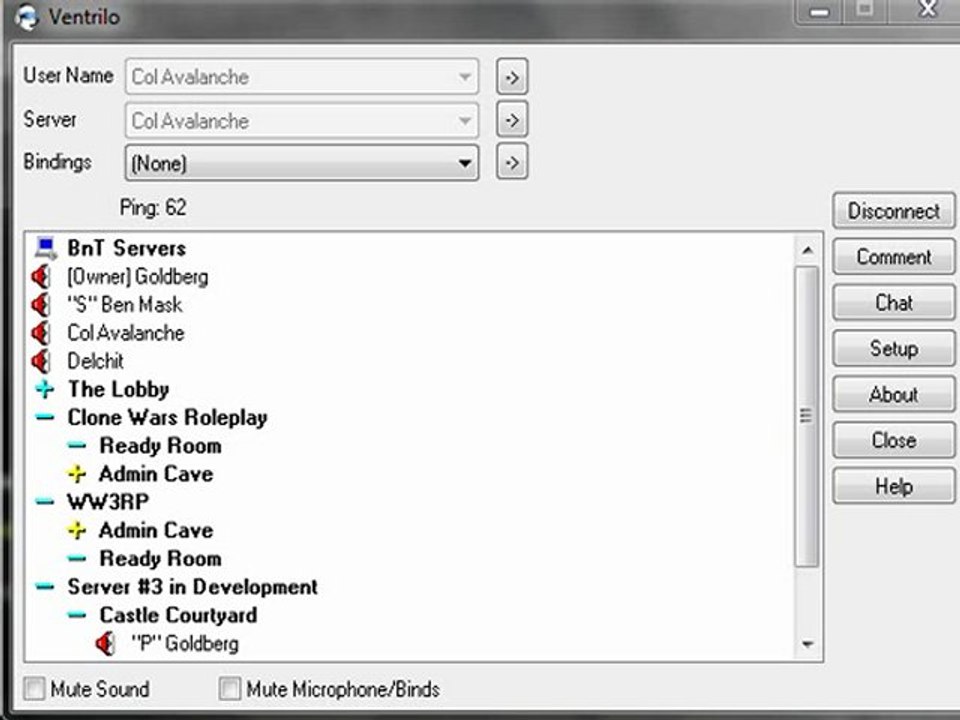Select user "P" Goldberg

point(185,643)
